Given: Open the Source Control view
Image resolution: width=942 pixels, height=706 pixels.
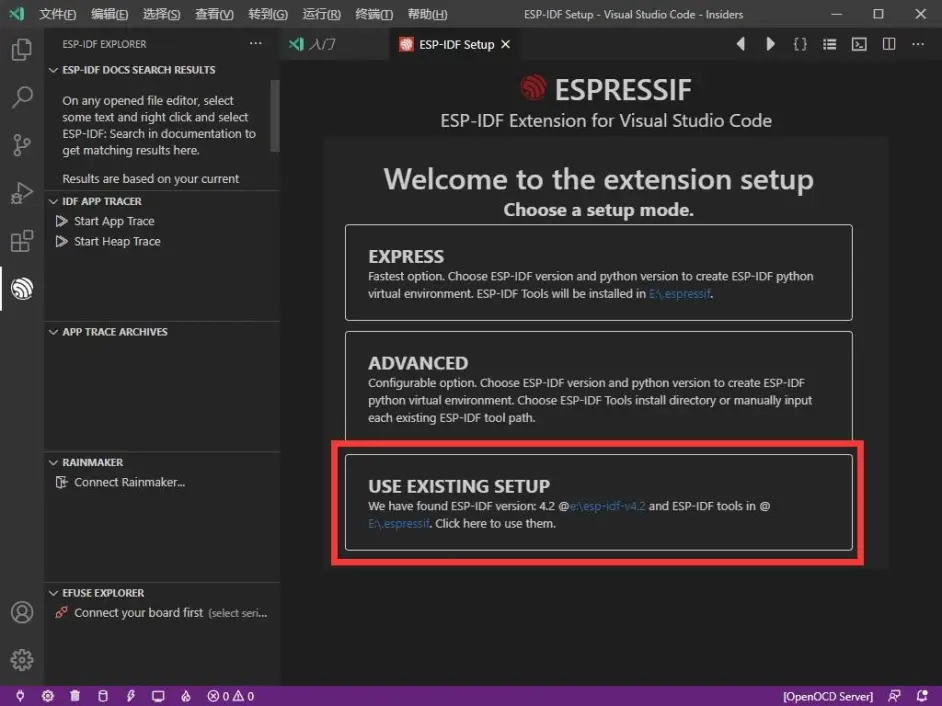Looking at the screenshot, I should pyautogui.click(x=22, y=145).
